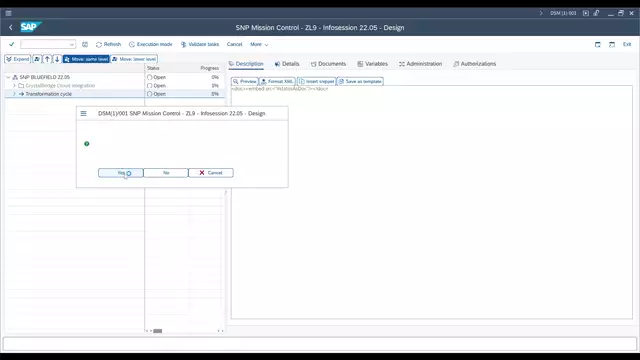
Task: Click inside the description XML editor
Action: click(x=431, y=202)
